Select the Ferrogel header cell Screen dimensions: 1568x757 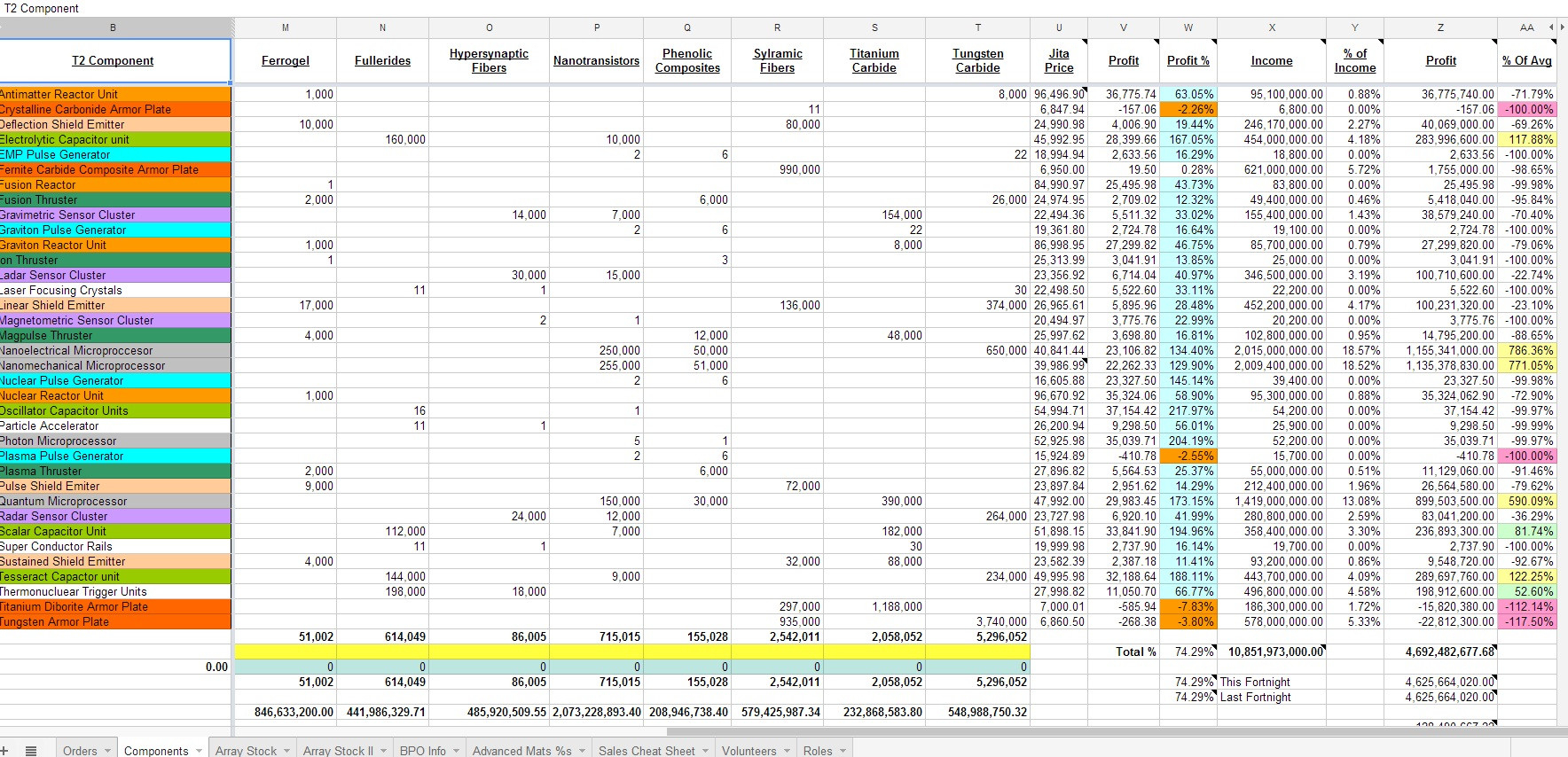(x=286, y=60)
